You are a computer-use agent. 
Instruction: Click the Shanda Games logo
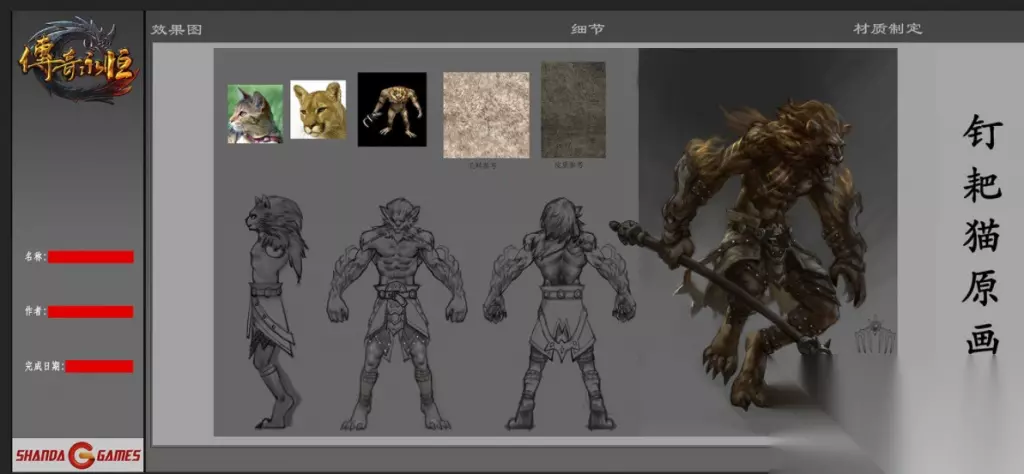(x=78, y=456)
